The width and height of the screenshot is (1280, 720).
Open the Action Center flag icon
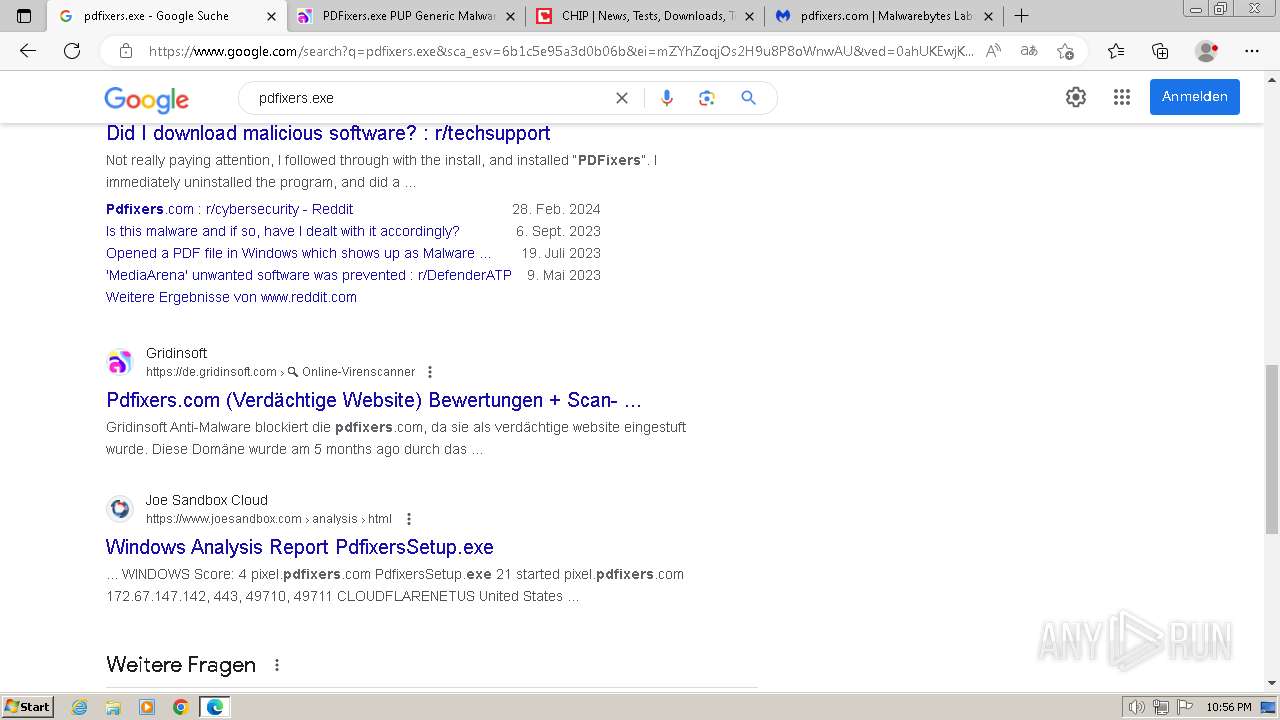tap(1183, 707)
